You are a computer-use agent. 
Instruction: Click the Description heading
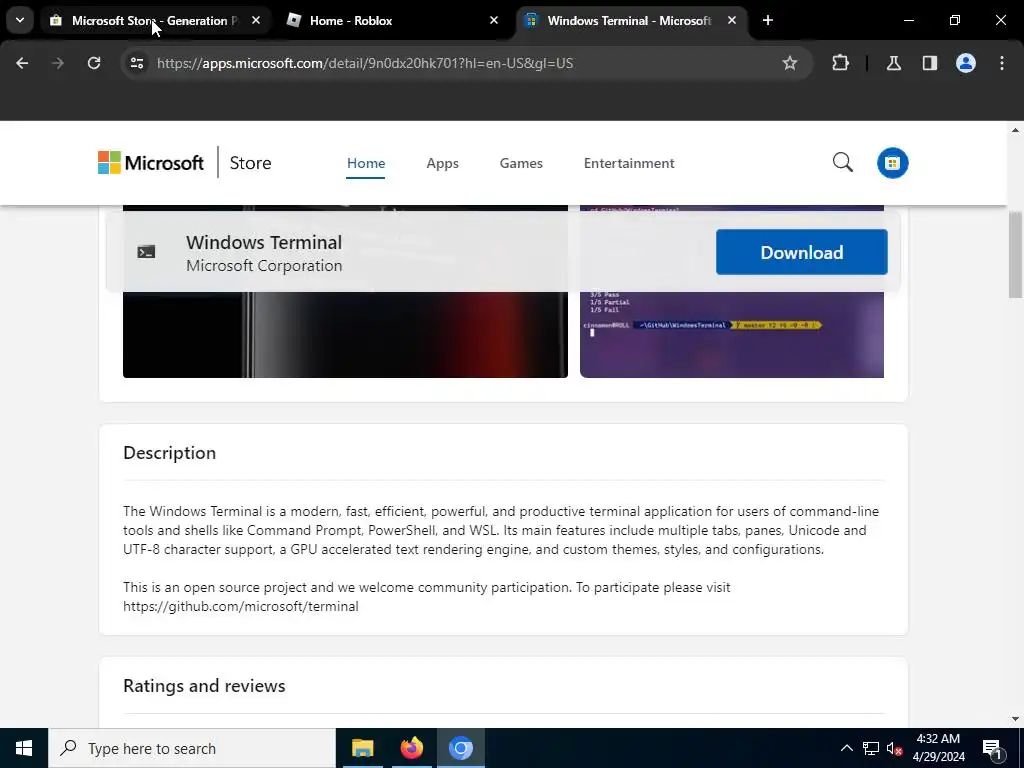[169, 453]
